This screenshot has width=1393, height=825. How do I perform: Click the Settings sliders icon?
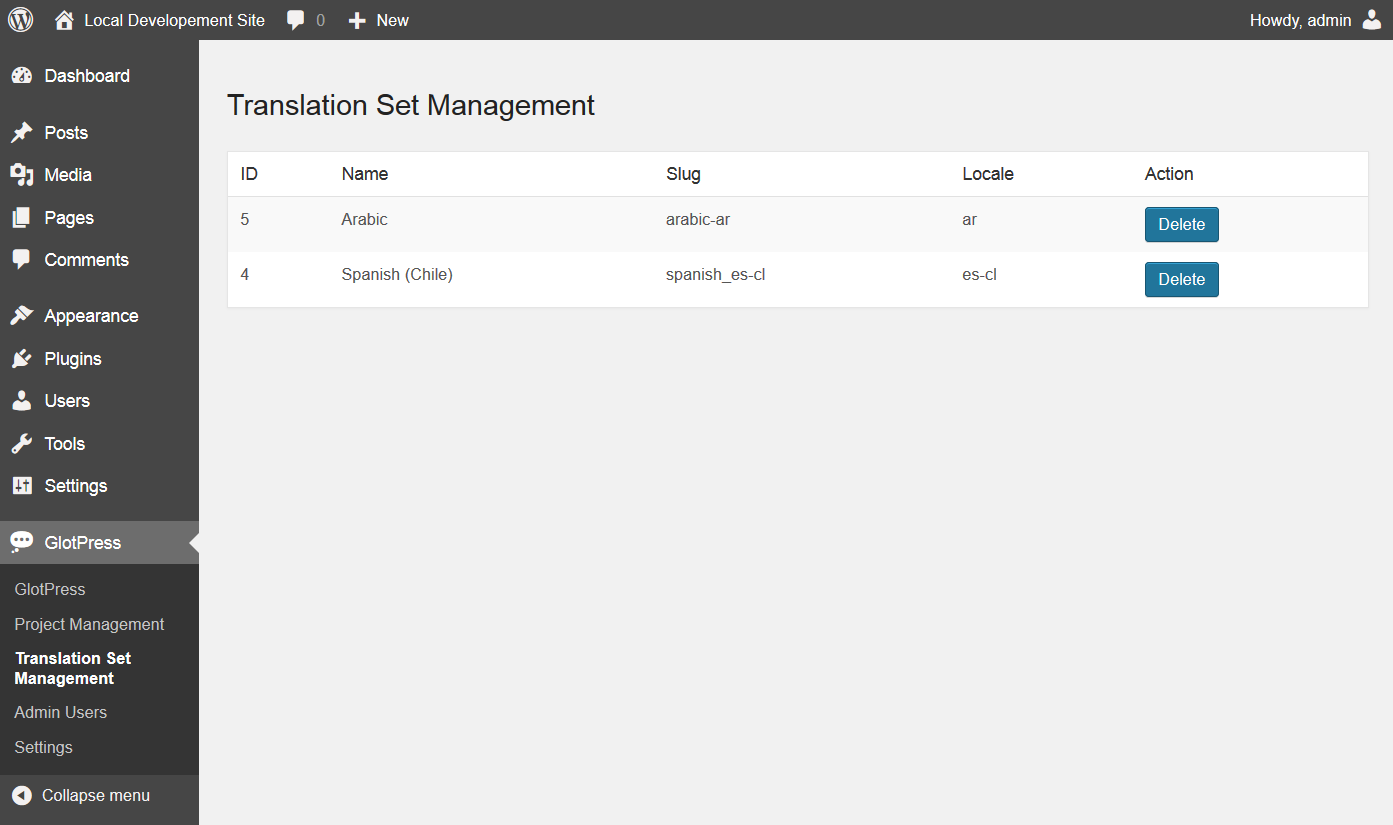pyautogui.click(x=22, y=486)
